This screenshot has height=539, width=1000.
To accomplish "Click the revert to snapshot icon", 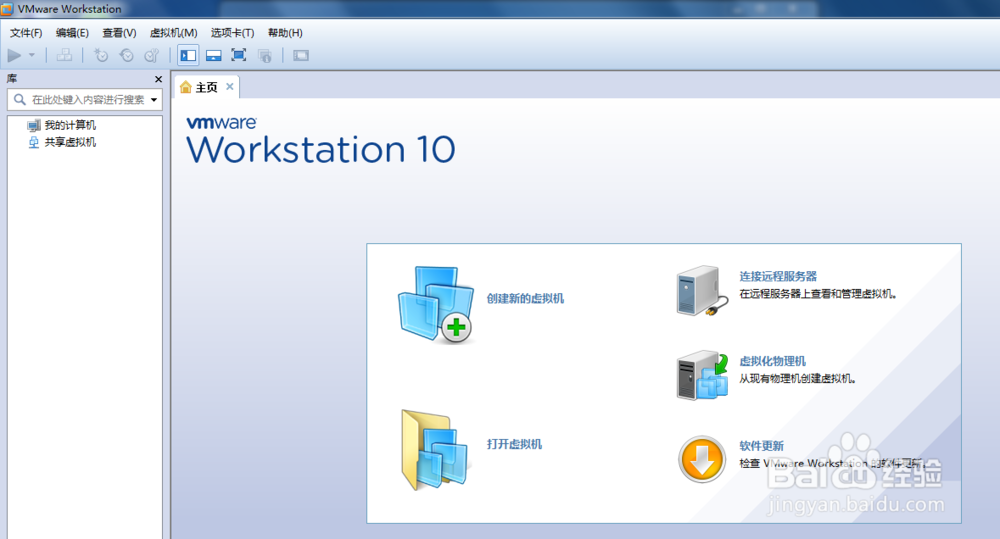I will point(126,55).
